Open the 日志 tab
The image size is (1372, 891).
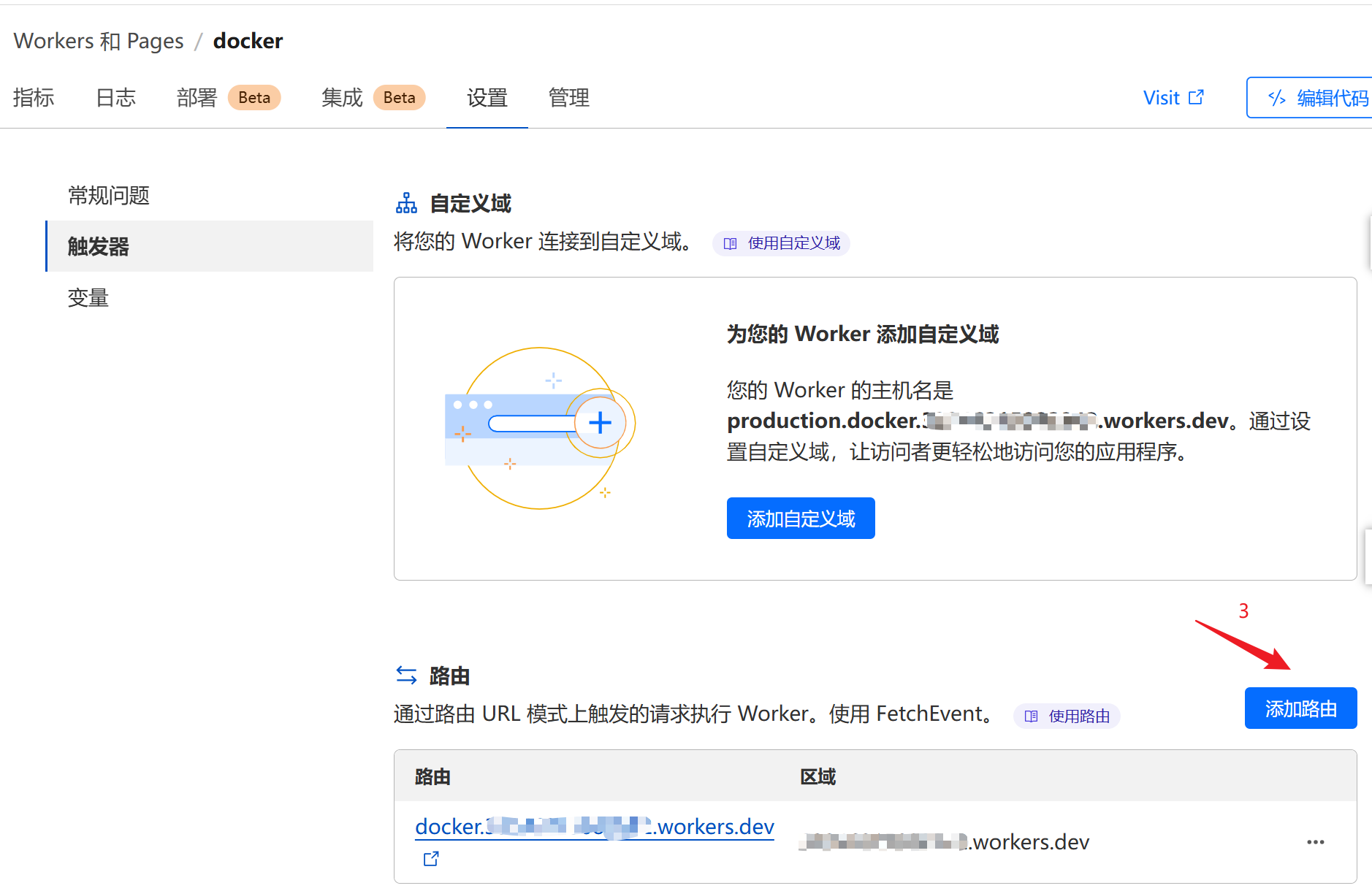pos(115,97)
